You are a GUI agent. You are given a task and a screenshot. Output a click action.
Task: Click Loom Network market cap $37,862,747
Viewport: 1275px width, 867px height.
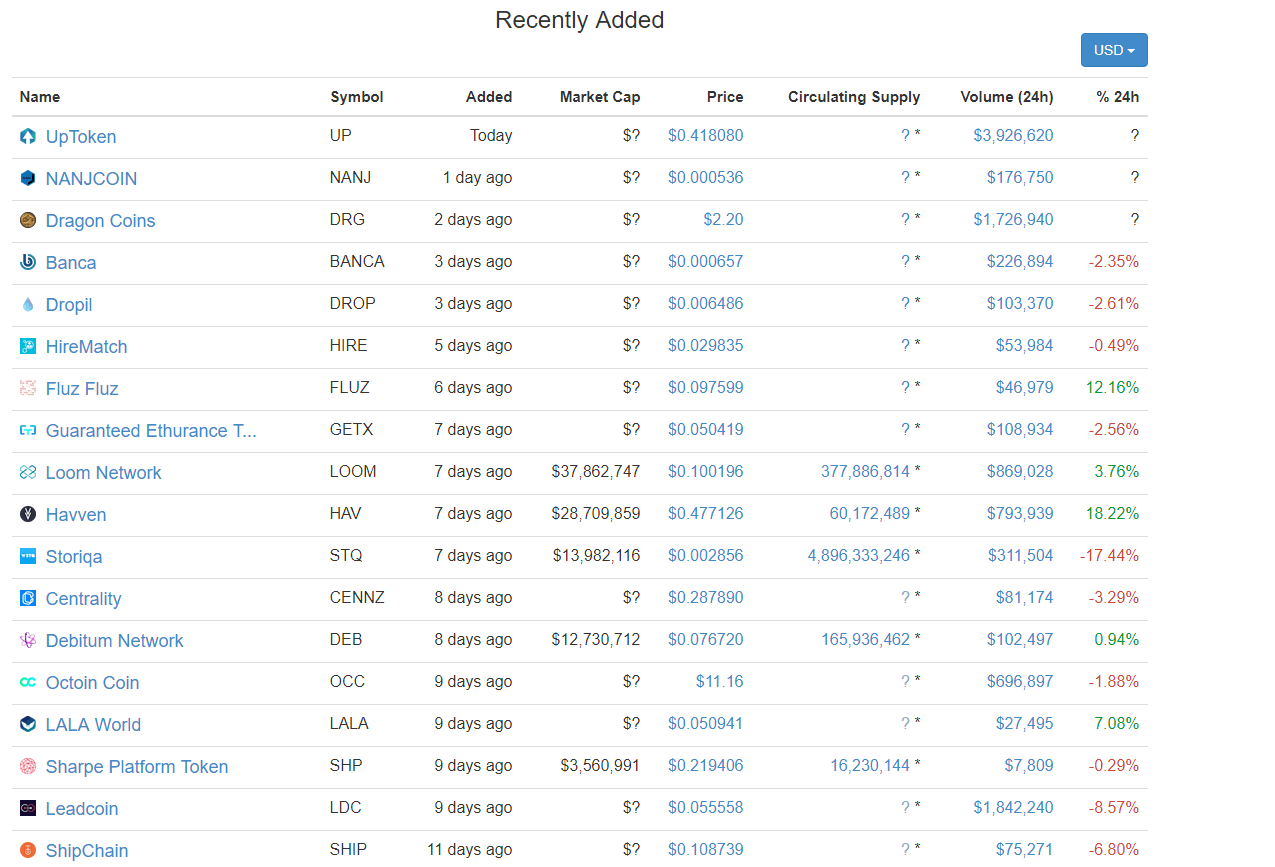[596, 472]
